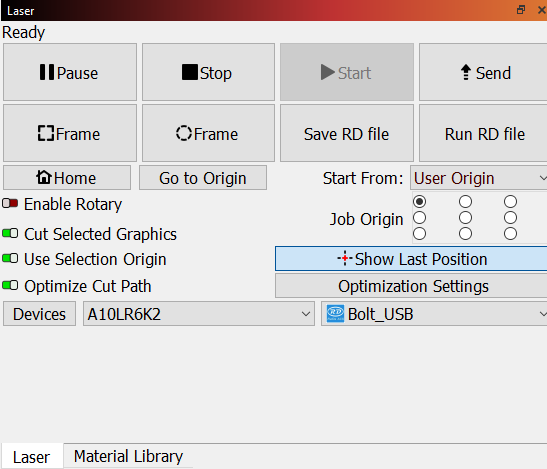Open Optimization Settings
The width and height of the screenshot is (547, 469).
click(411, 286)
